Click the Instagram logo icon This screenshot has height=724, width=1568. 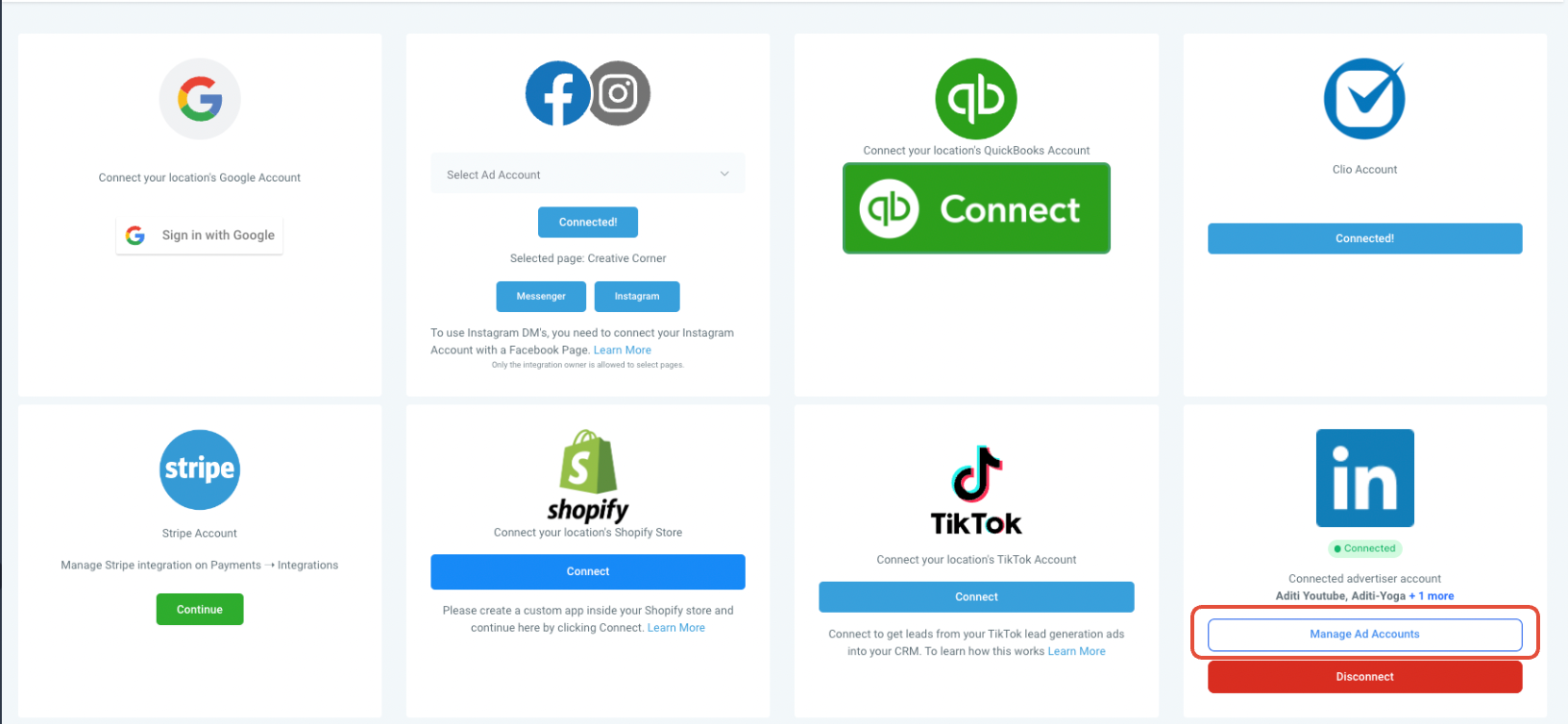[620, 93]
